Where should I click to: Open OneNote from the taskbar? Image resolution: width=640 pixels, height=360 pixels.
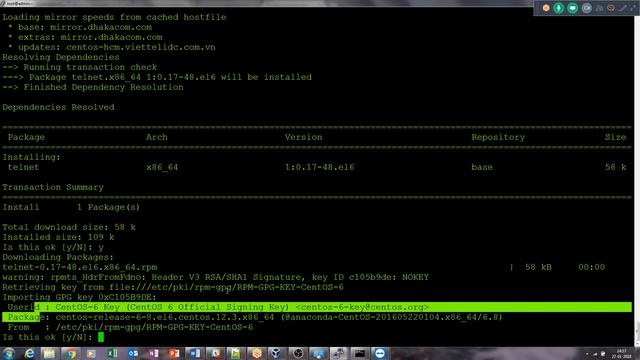(x=153, y=353)
